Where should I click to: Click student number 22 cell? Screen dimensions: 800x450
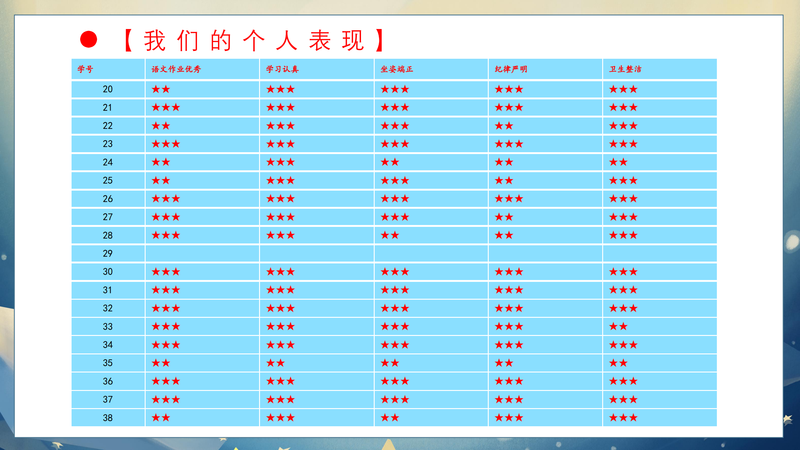[108, 126]
